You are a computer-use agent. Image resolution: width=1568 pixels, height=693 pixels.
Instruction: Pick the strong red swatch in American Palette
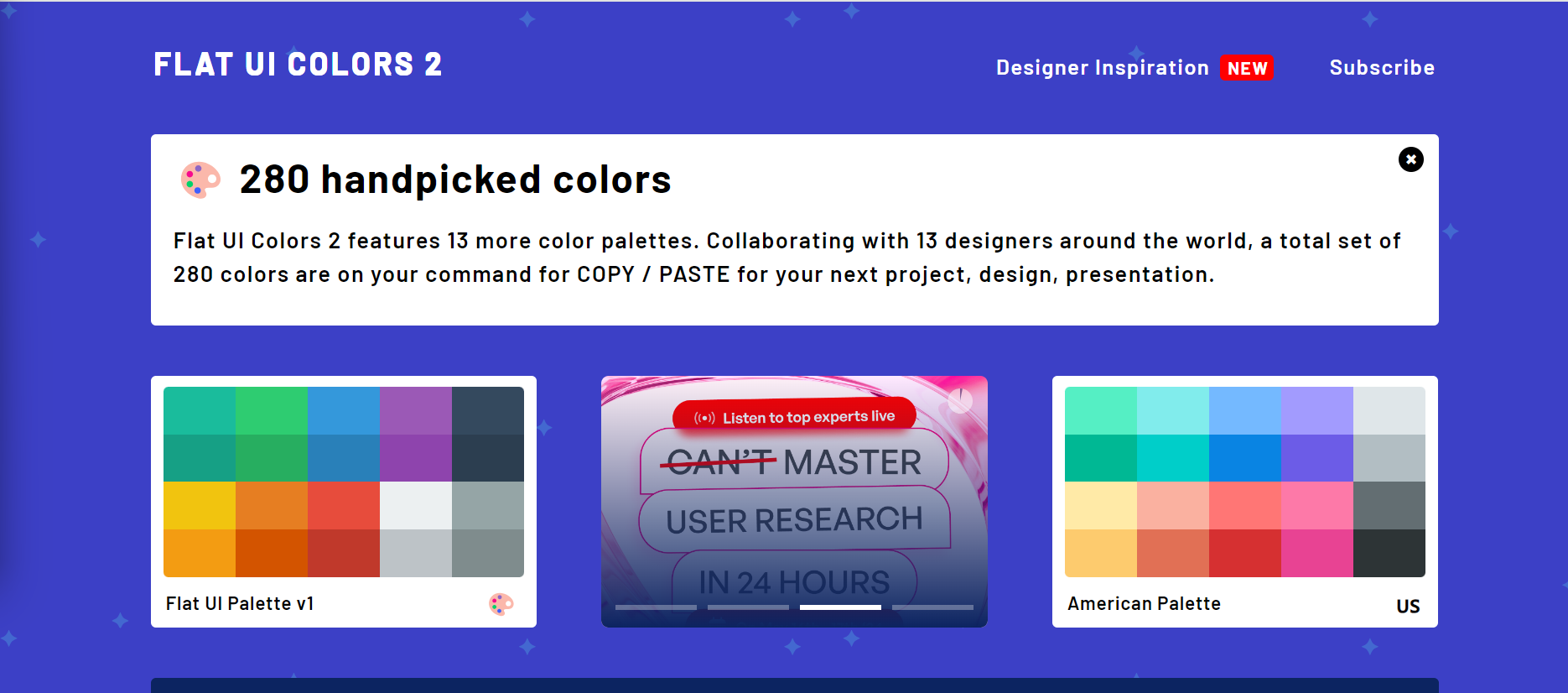click(1245, 553)
